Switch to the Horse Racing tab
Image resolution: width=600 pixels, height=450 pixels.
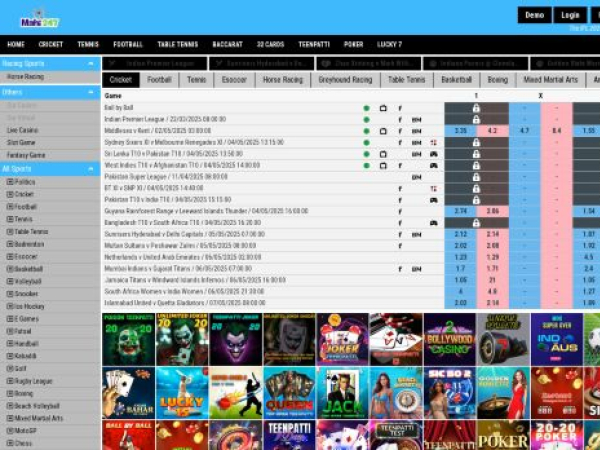[x=282, y=79]
